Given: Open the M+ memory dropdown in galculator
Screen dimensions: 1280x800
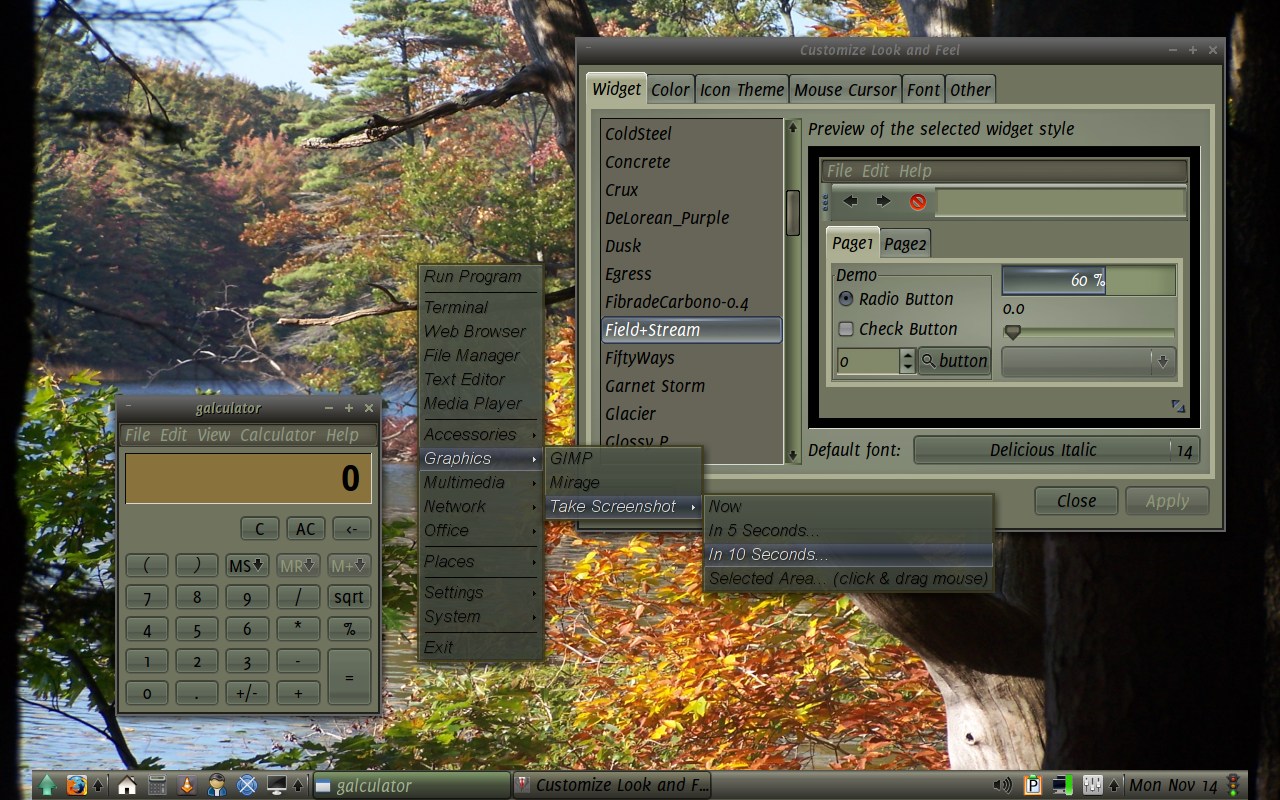Looking at the screenshot, I should tap(349, 565).
